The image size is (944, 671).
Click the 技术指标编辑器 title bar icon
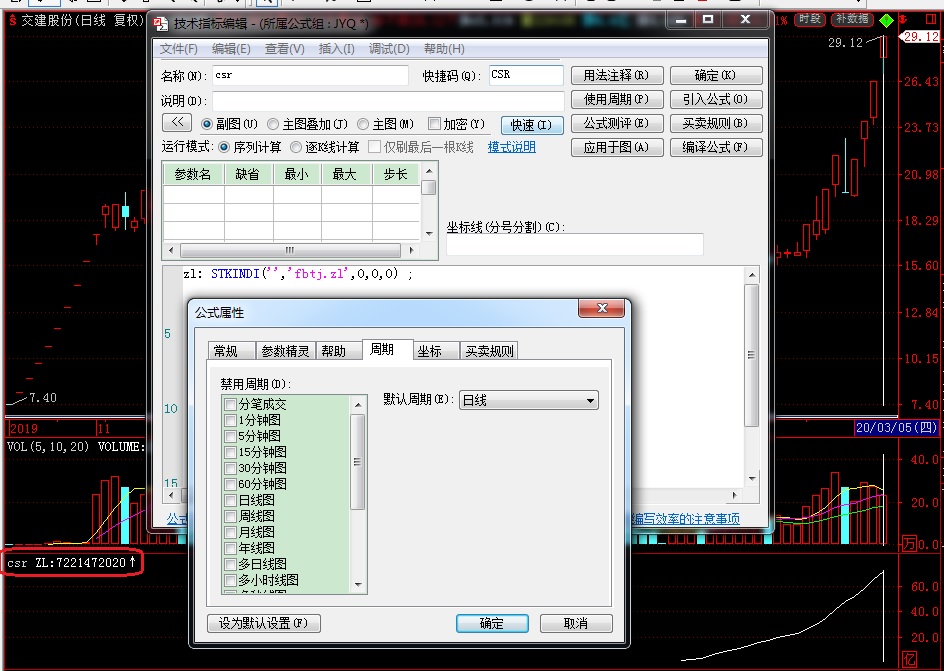[x=161, y=23]
